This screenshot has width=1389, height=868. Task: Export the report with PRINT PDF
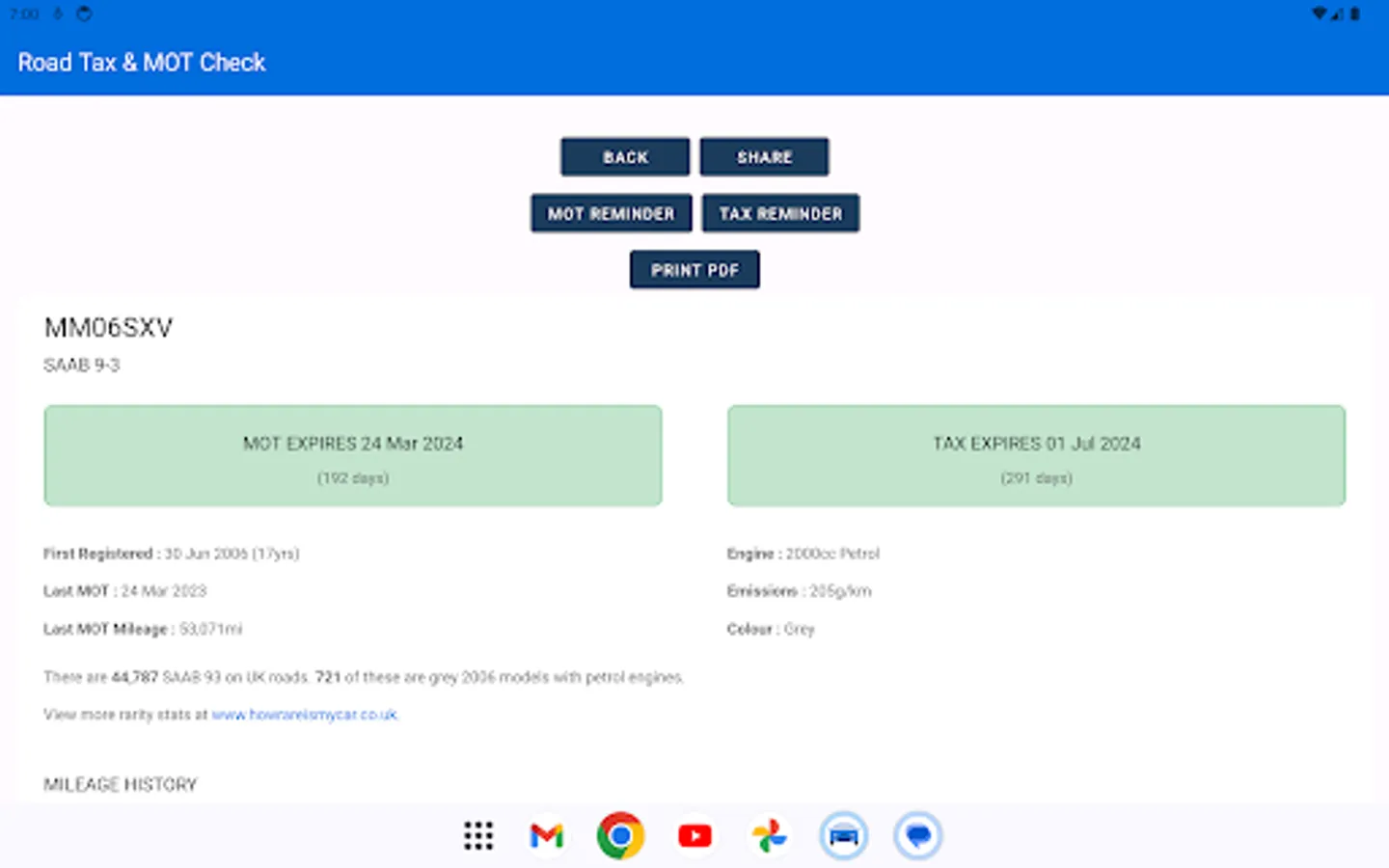694,269
